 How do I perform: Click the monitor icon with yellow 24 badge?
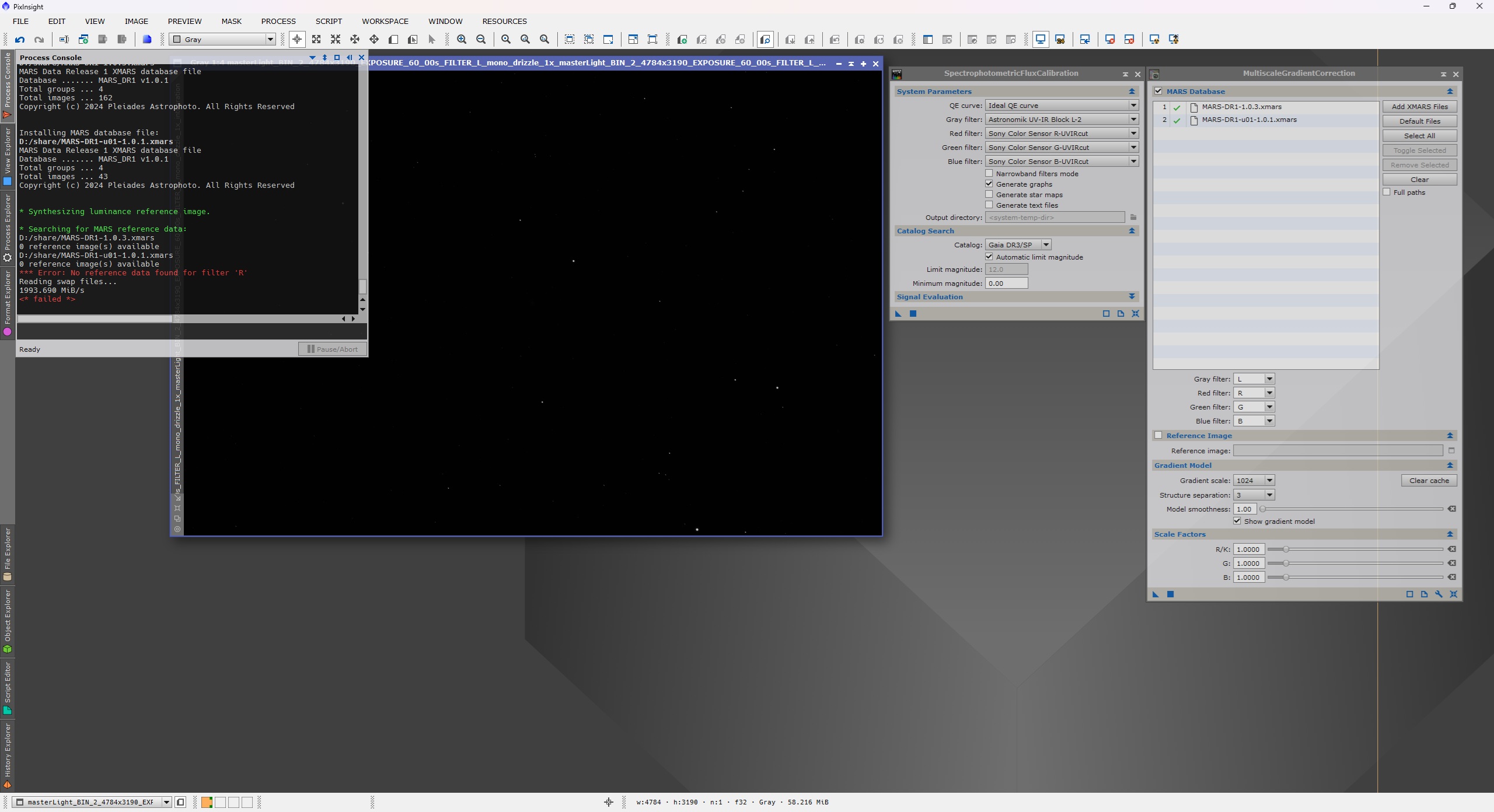point(1060,40)
